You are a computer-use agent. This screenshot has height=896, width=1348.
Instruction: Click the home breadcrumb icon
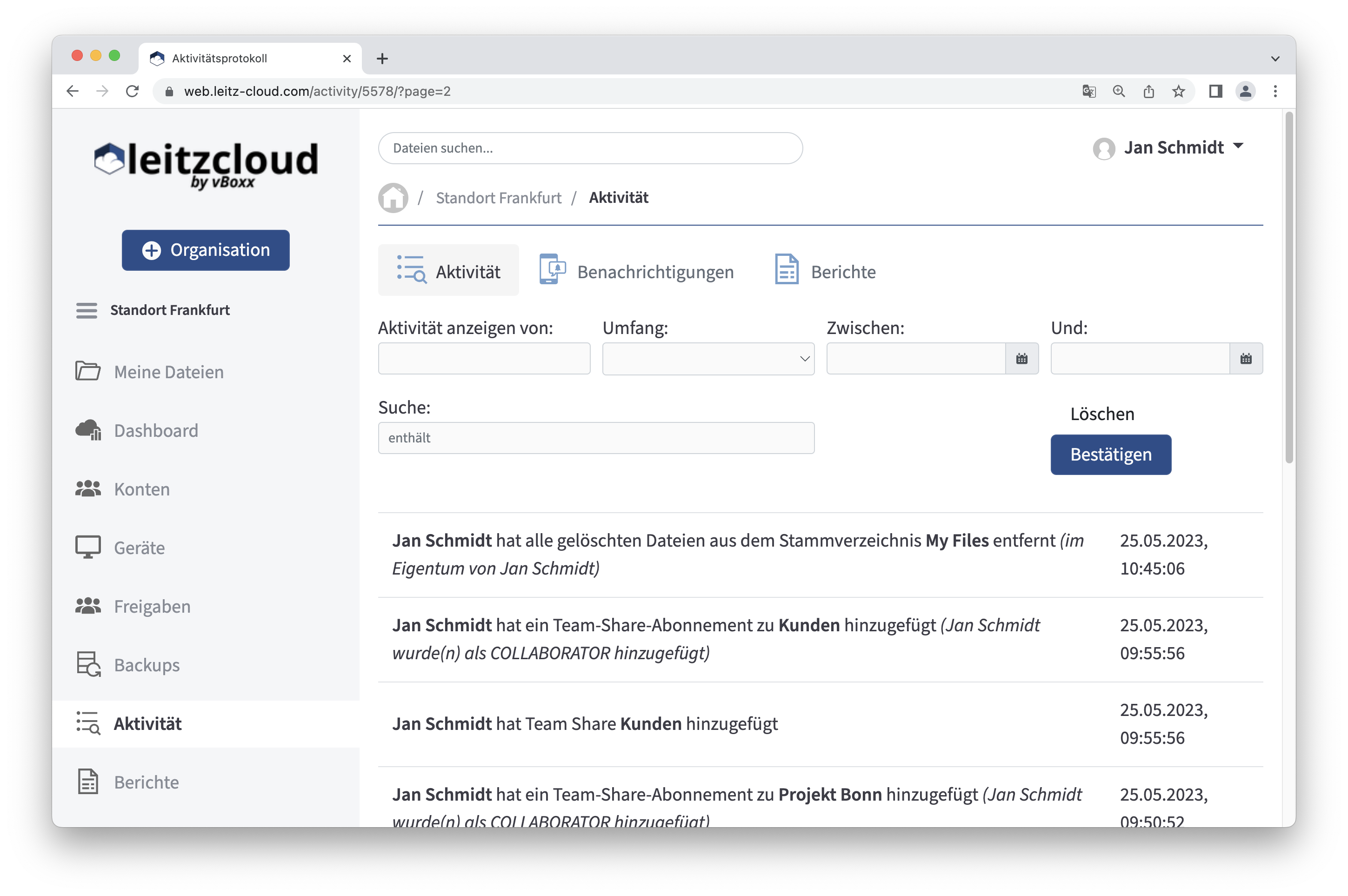393,198
